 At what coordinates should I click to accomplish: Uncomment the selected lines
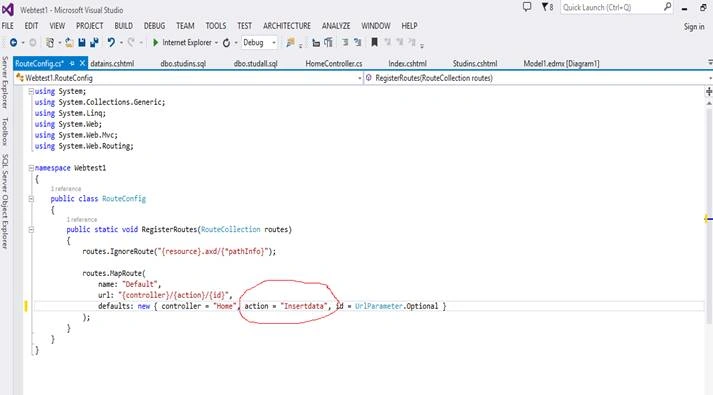point(357,42)
